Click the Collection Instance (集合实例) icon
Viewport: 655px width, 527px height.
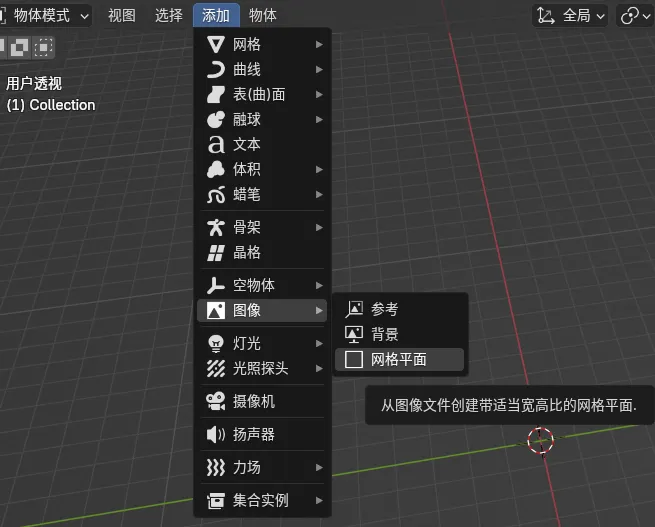[216, 501]
